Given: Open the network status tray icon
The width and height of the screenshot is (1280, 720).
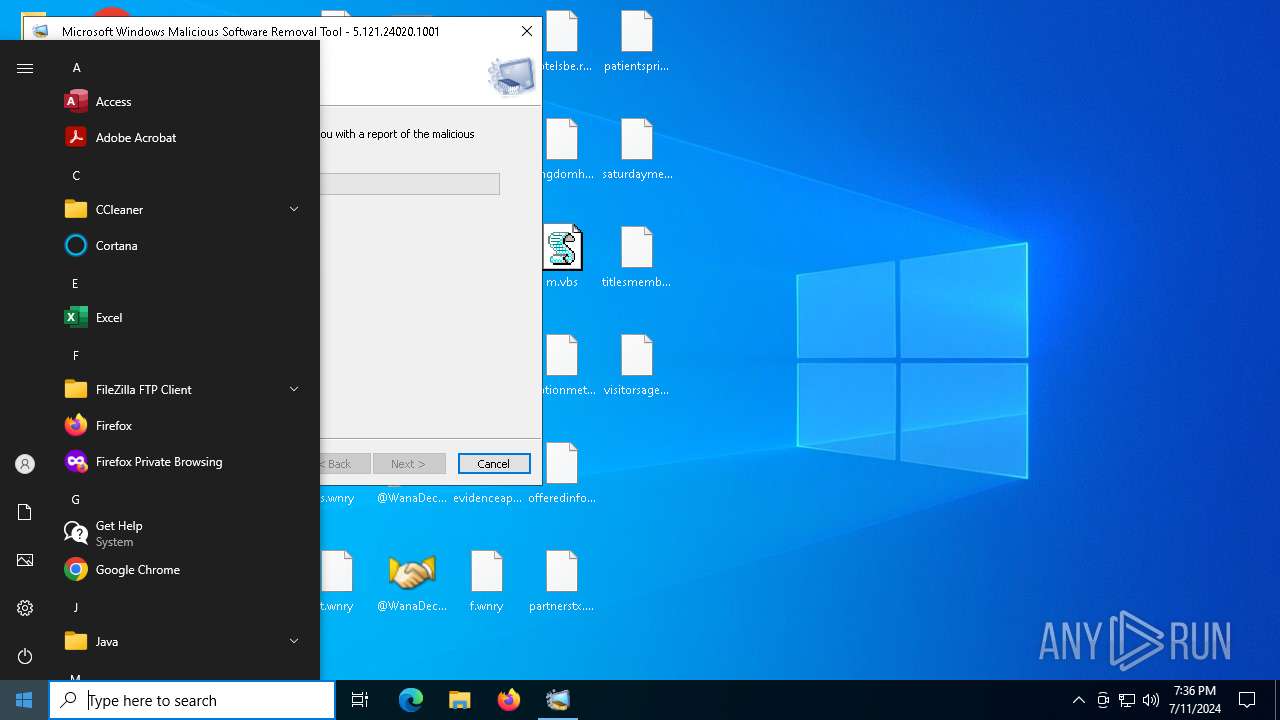Looking at the screenshot, I should coord(1127,700).
